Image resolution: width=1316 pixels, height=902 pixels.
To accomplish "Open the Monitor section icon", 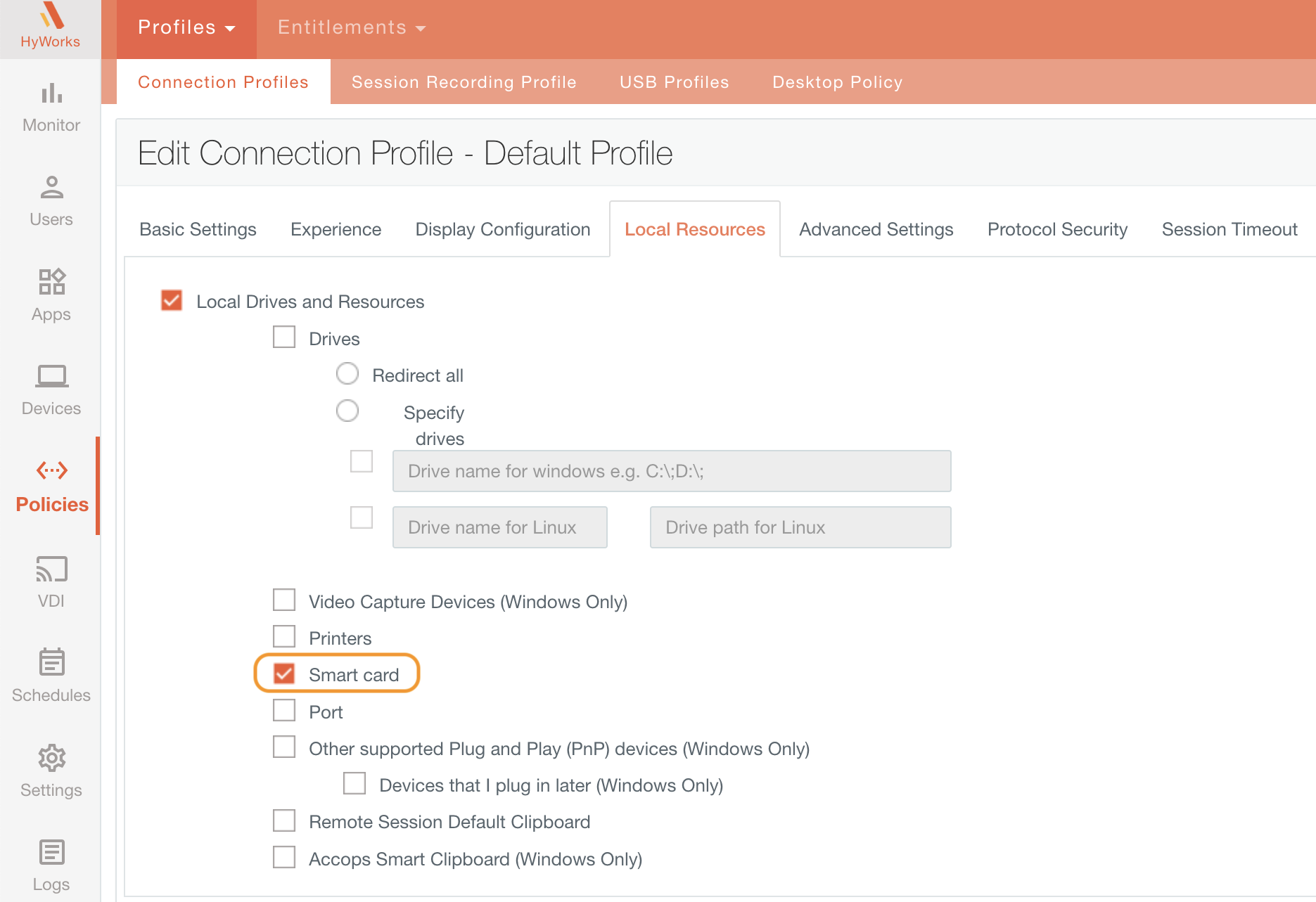I will [51, 94].
